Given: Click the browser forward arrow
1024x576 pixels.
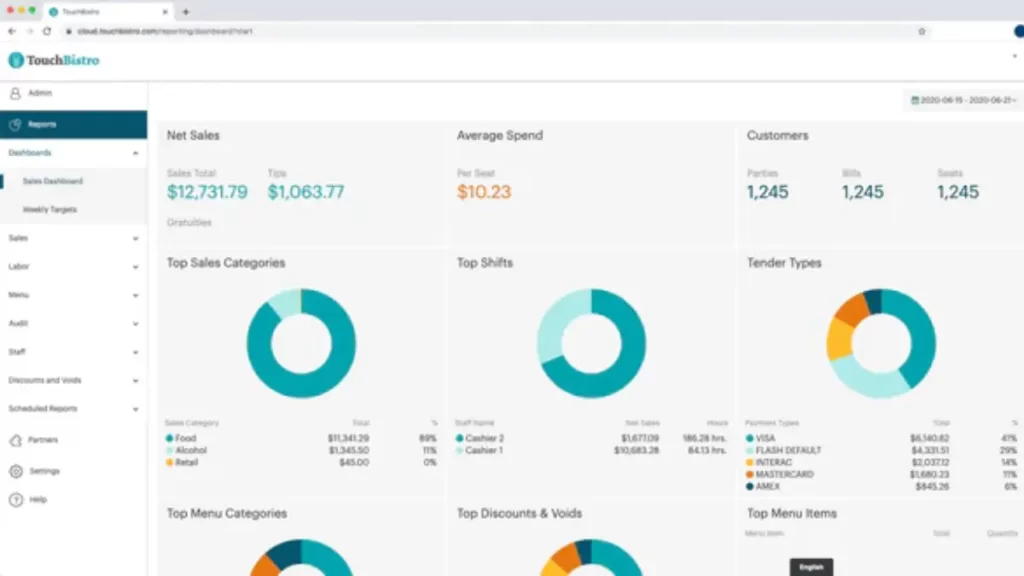Looking at the screenshot, I should click(29, 31).
